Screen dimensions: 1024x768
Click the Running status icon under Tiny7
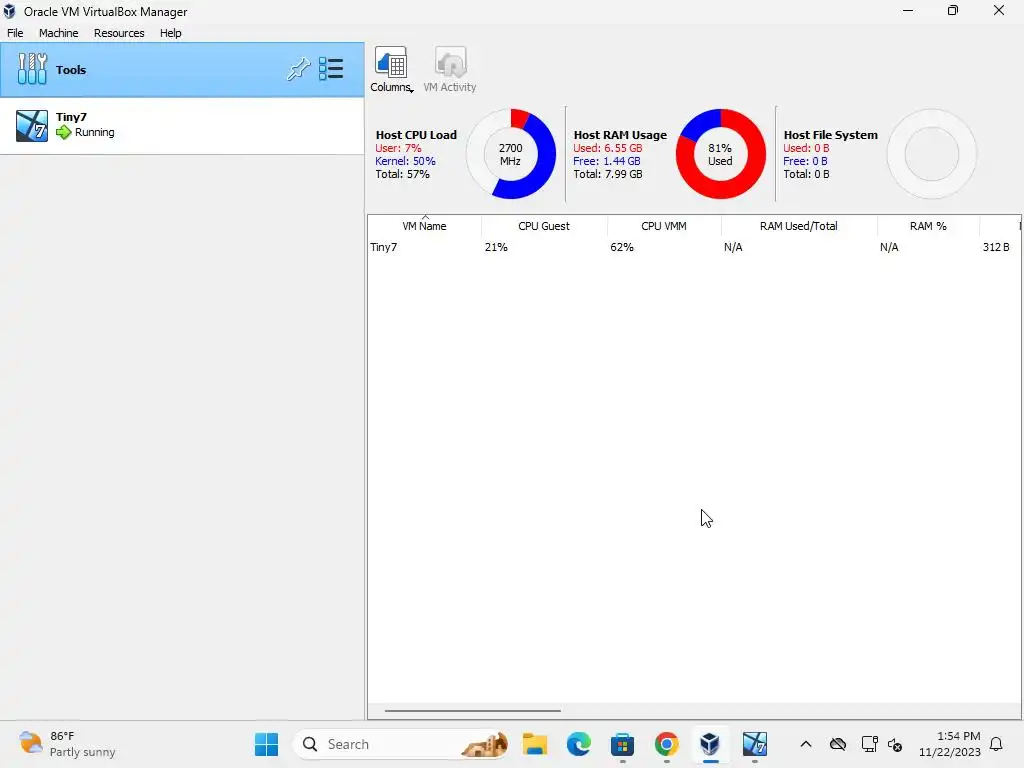pos(63,133)
